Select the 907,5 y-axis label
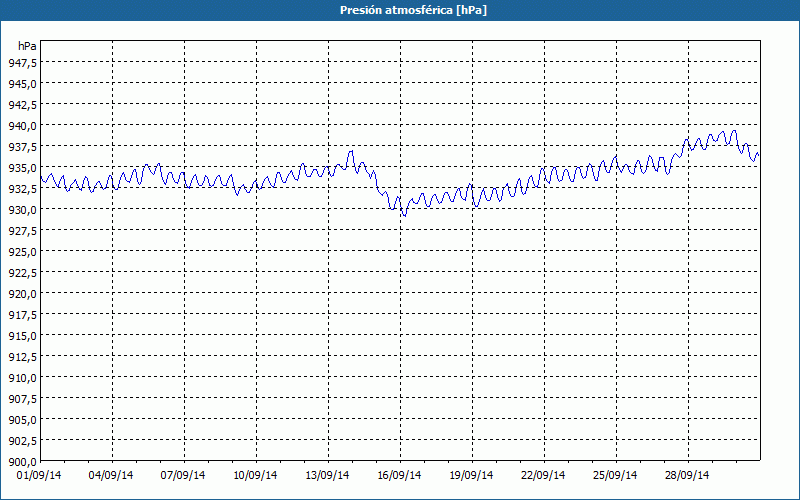 (x=22, y=399)
